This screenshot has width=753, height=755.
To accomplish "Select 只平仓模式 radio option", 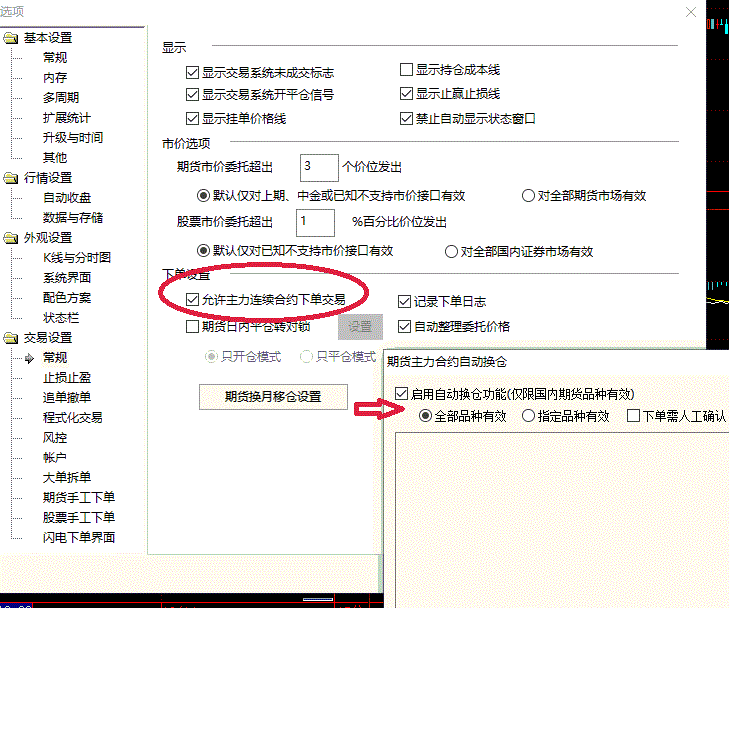I will pyautogui.click(x=306, y=357).
